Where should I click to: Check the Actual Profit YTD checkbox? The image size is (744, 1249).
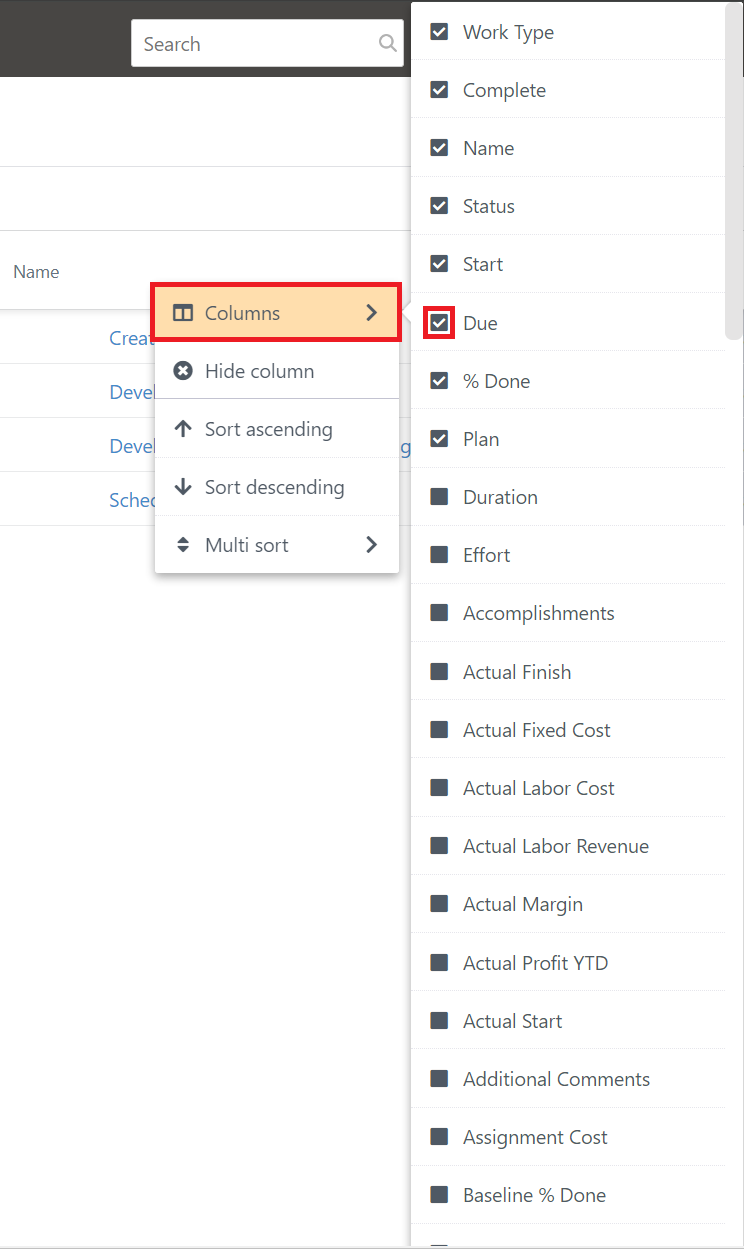439,963
